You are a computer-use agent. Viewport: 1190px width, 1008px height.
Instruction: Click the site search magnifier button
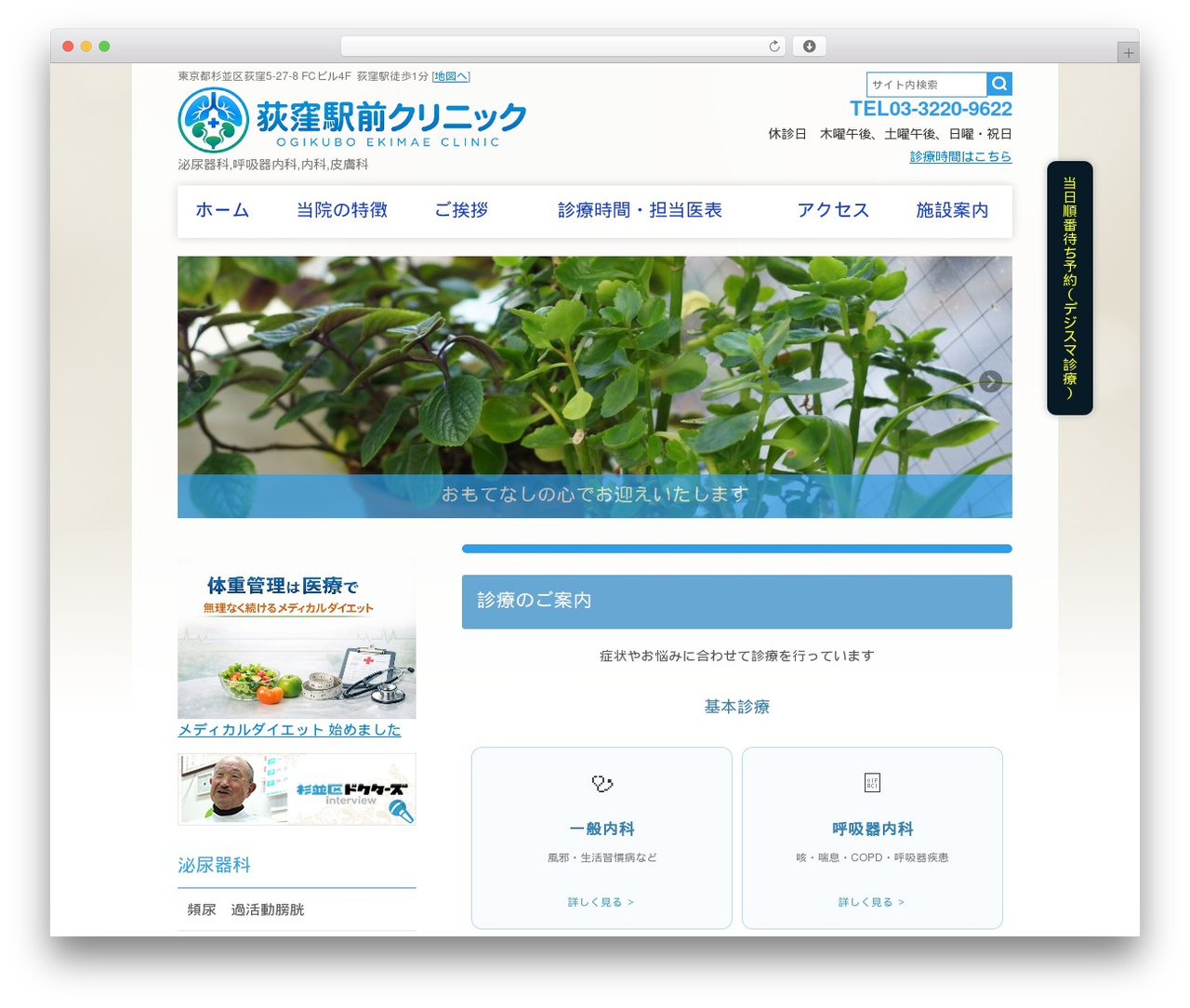click(x=999, y=84)
